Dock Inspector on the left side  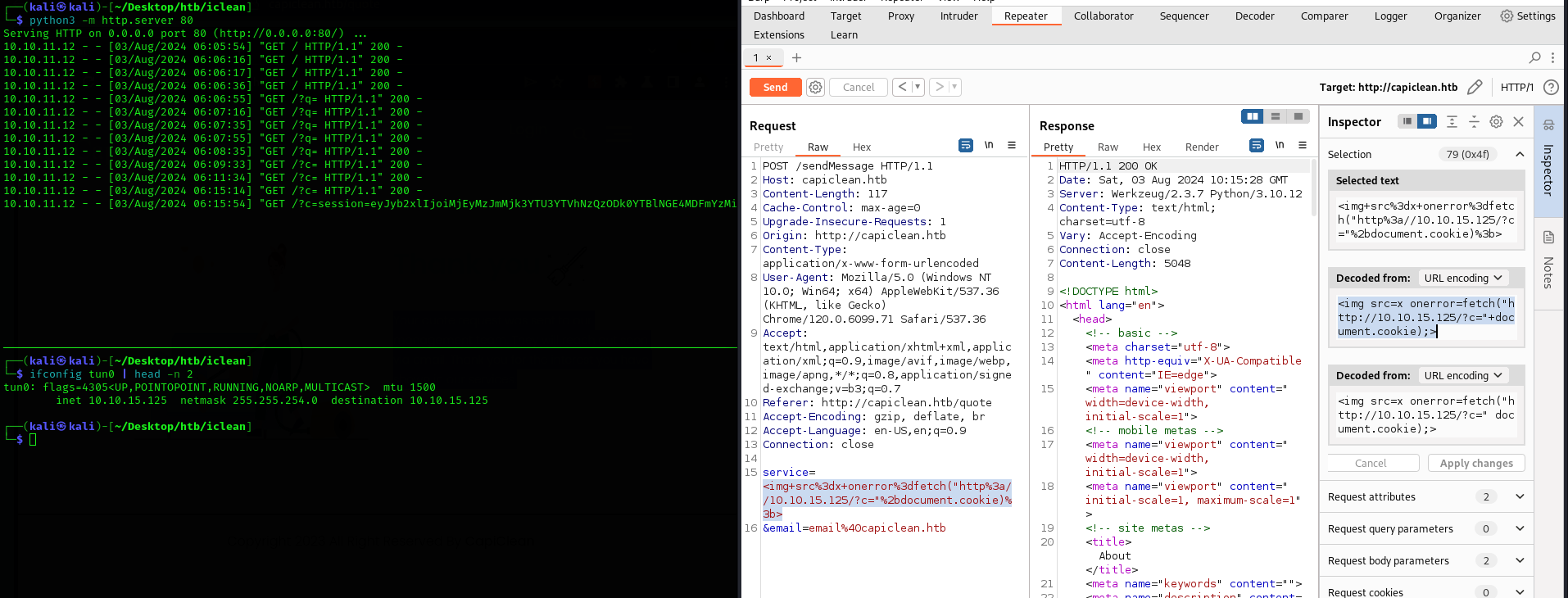pos(1407,121)
